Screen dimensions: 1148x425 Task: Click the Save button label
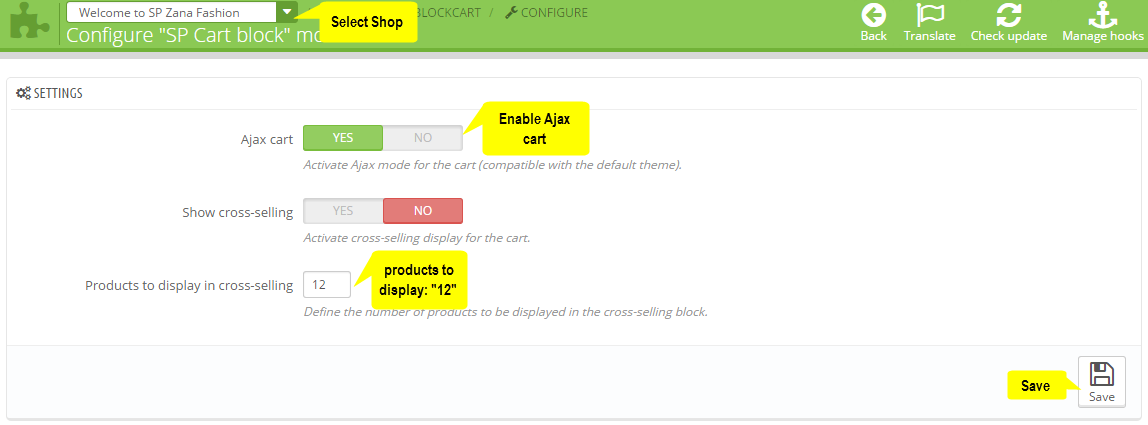click(x=1102, y=397)
